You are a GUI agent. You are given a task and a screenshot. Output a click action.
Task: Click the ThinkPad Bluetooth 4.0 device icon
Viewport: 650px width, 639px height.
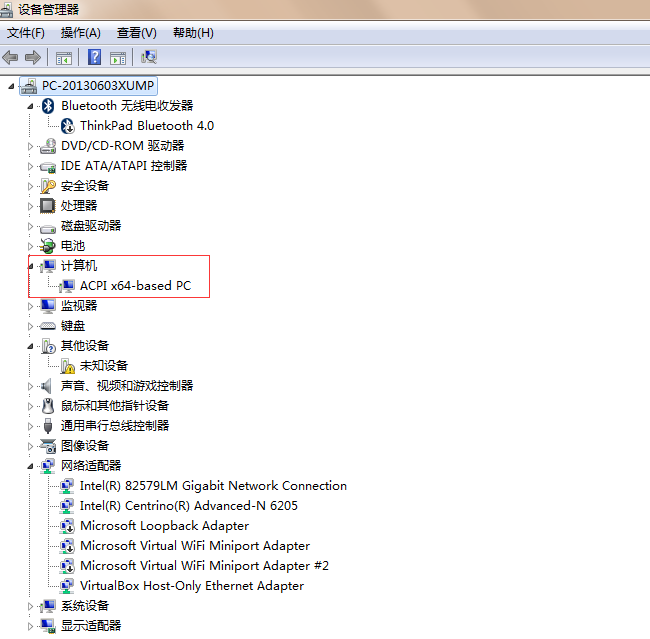(x=67, y=126)
